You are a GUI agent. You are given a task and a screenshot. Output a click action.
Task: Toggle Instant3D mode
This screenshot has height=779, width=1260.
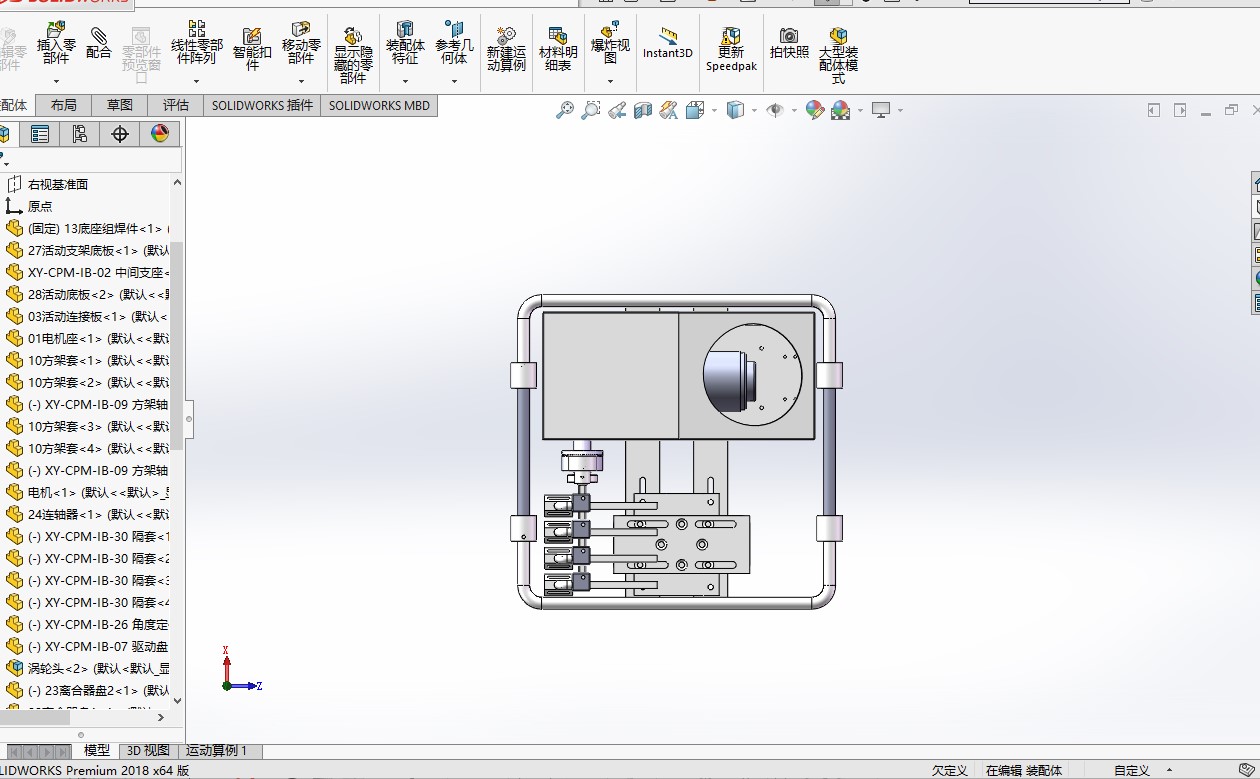pos(667,44)
